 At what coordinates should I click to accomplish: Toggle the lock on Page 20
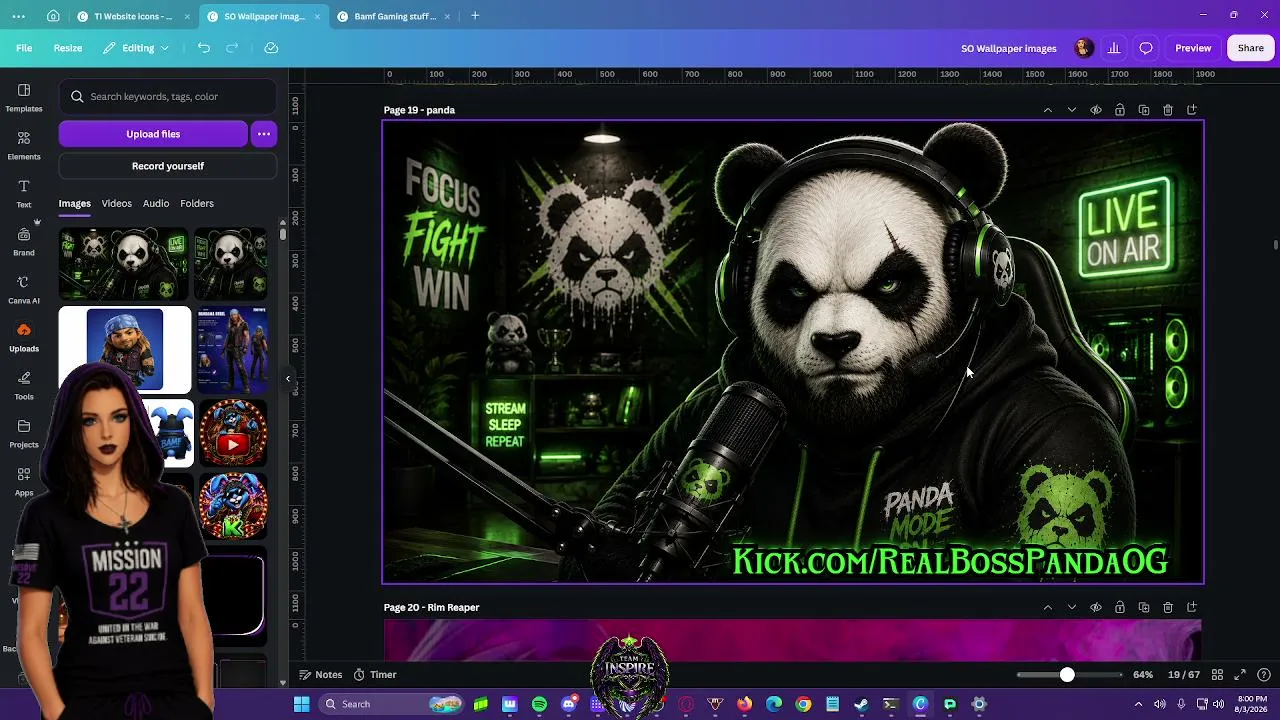pyautogui.click(x=1120, y=607)
